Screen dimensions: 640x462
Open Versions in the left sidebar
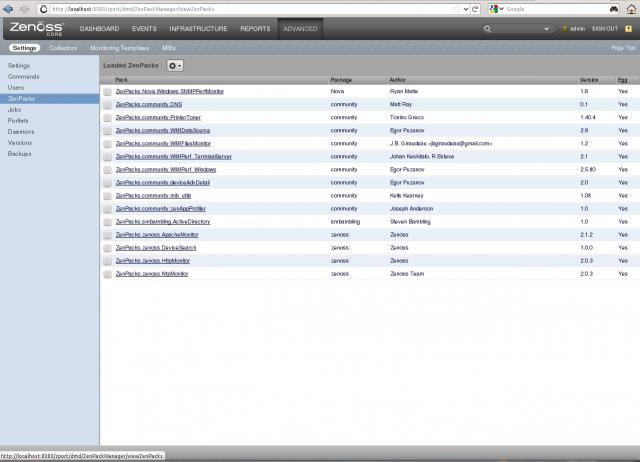tap(20, 143)
